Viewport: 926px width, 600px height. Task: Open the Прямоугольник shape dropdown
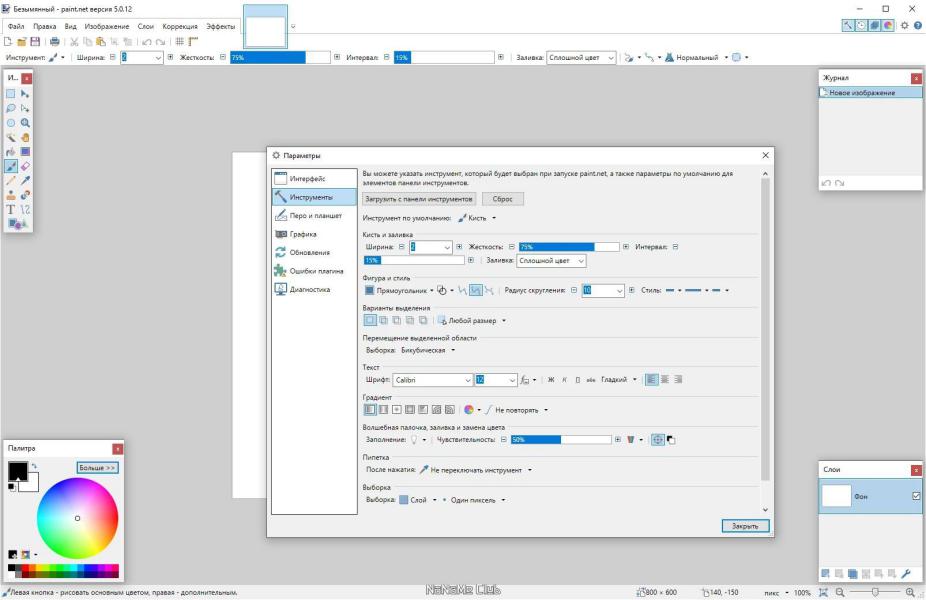pyautogui.click(x=399, y=291)
